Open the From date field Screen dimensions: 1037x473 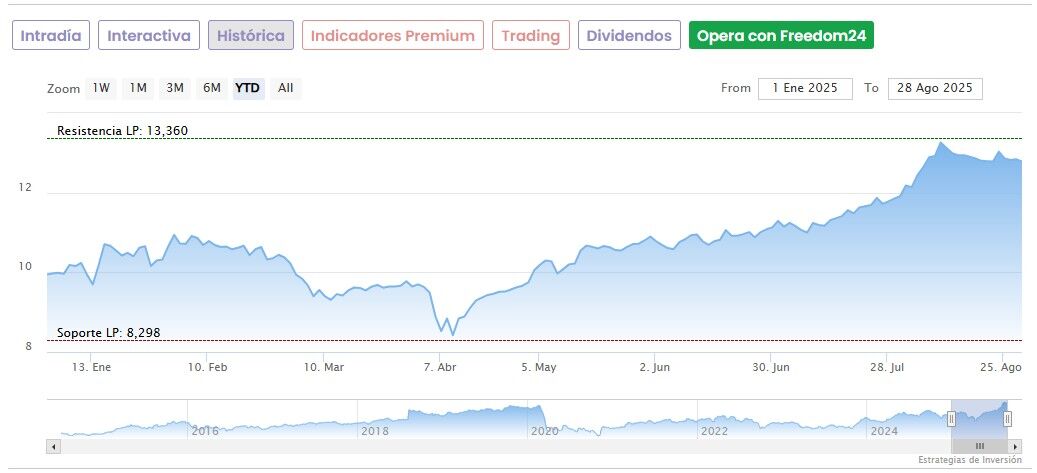[805, 88]
